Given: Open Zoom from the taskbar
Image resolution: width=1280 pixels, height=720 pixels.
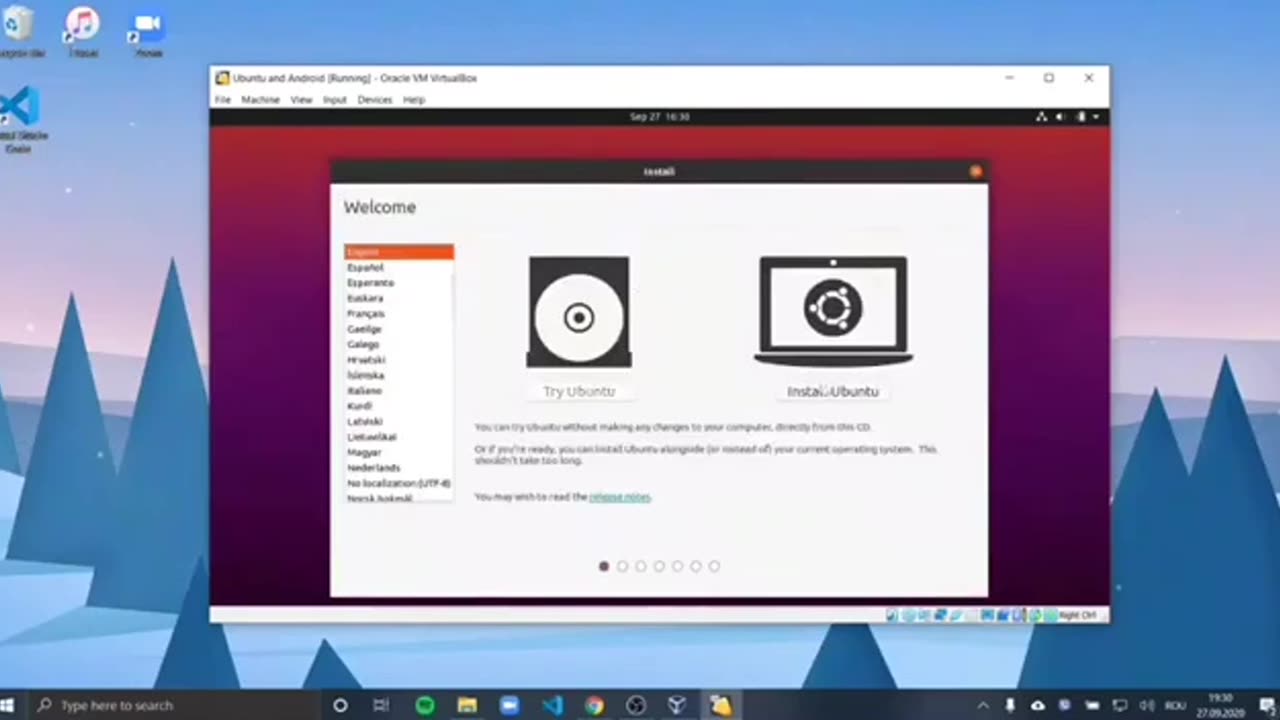Looking at the screenshot, I should [509, 705].
